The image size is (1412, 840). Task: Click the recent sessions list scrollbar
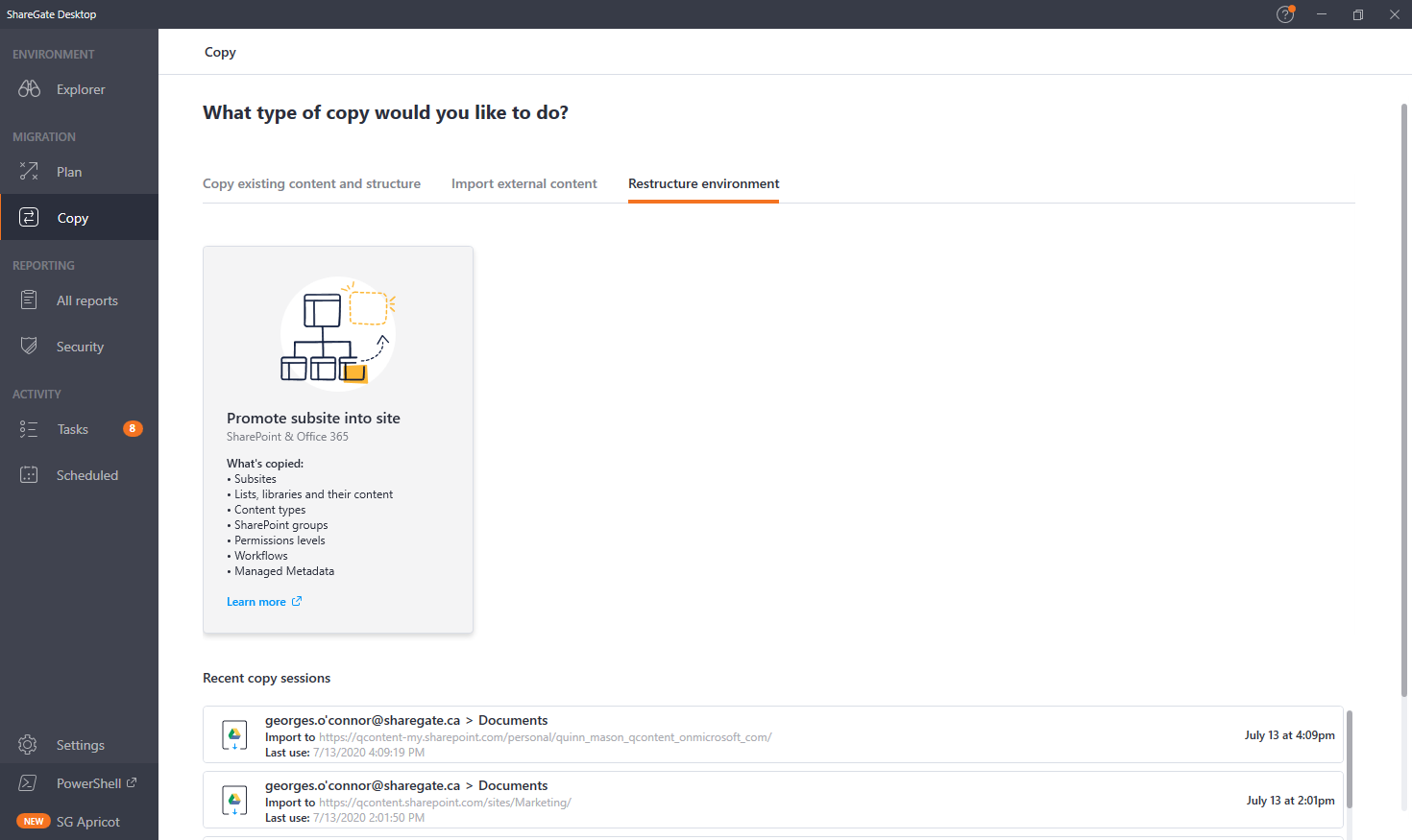tap(1349, 758)
